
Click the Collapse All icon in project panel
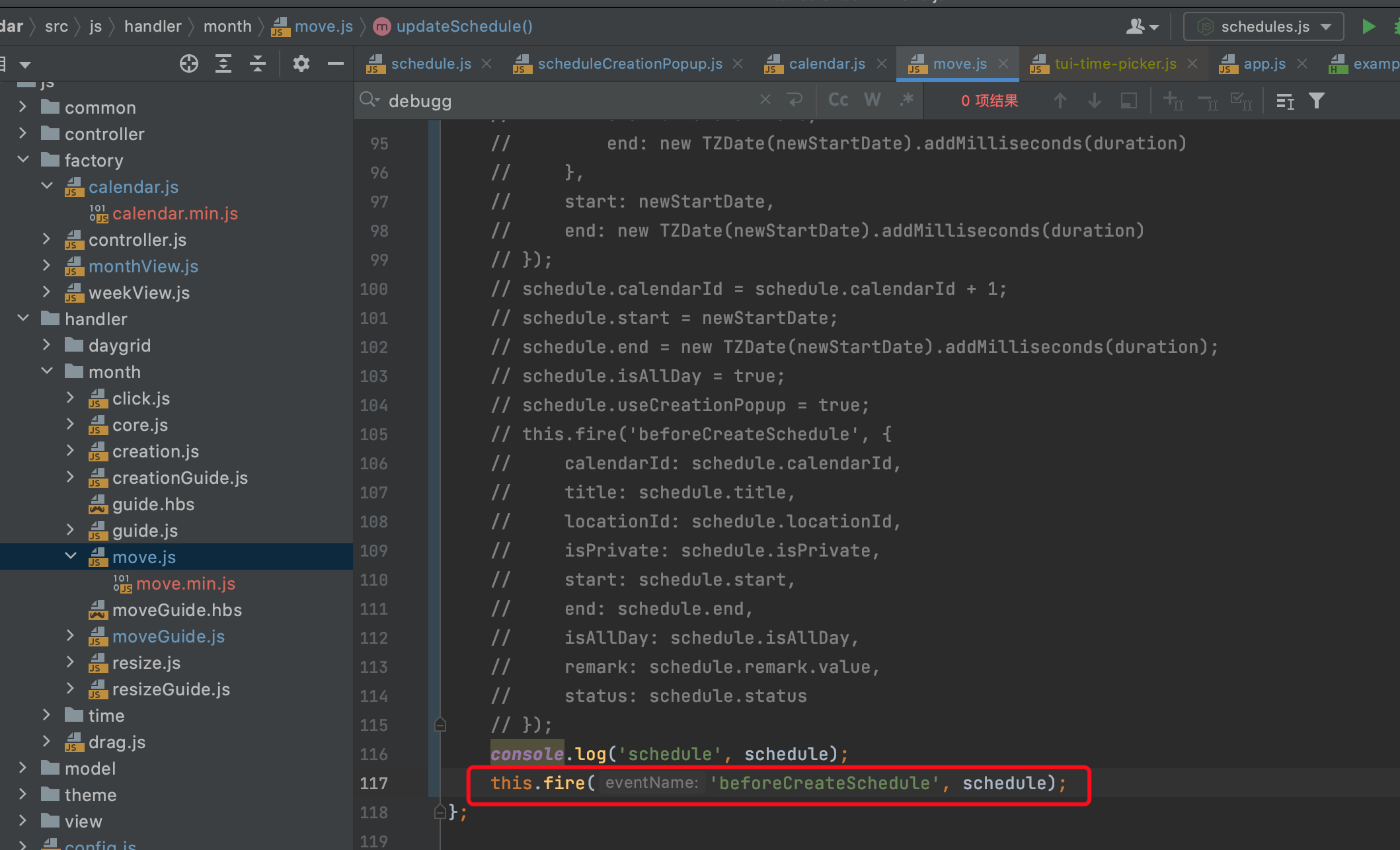point(258,63)
